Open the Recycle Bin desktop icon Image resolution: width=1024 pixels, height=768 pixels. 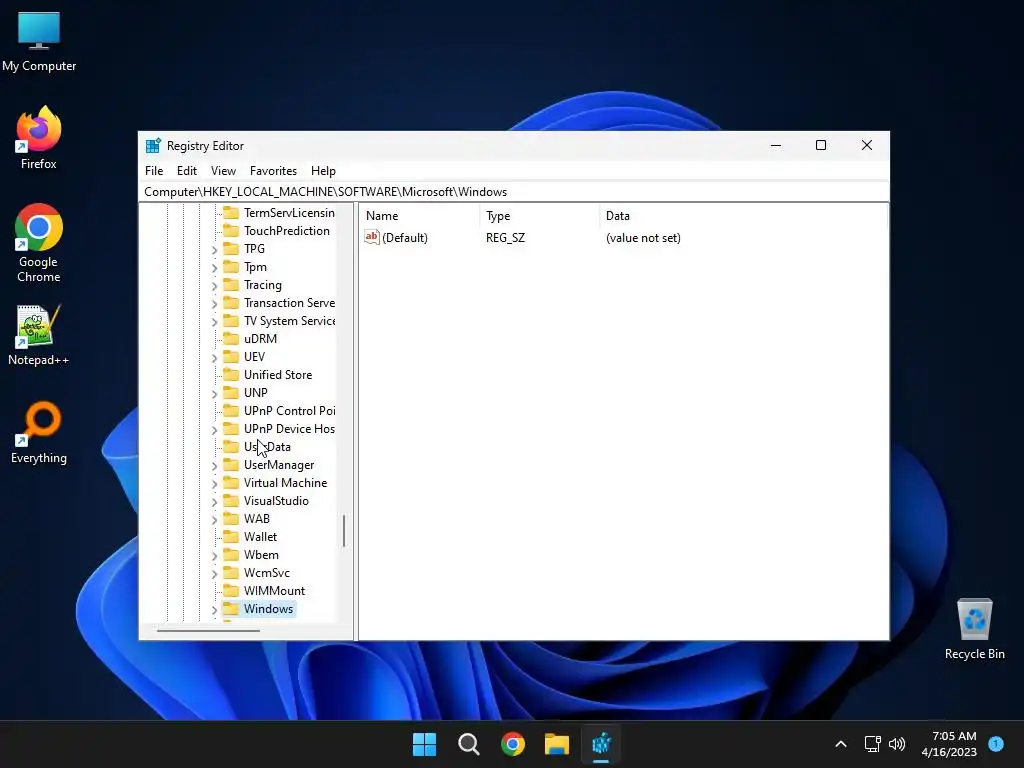click(974, 628)
